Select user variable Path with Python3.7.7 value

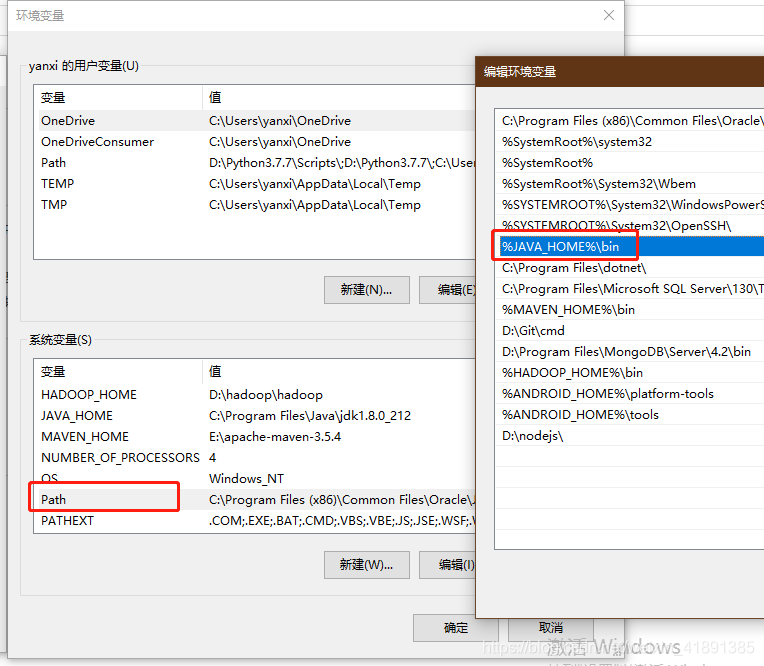coord(256,163)
